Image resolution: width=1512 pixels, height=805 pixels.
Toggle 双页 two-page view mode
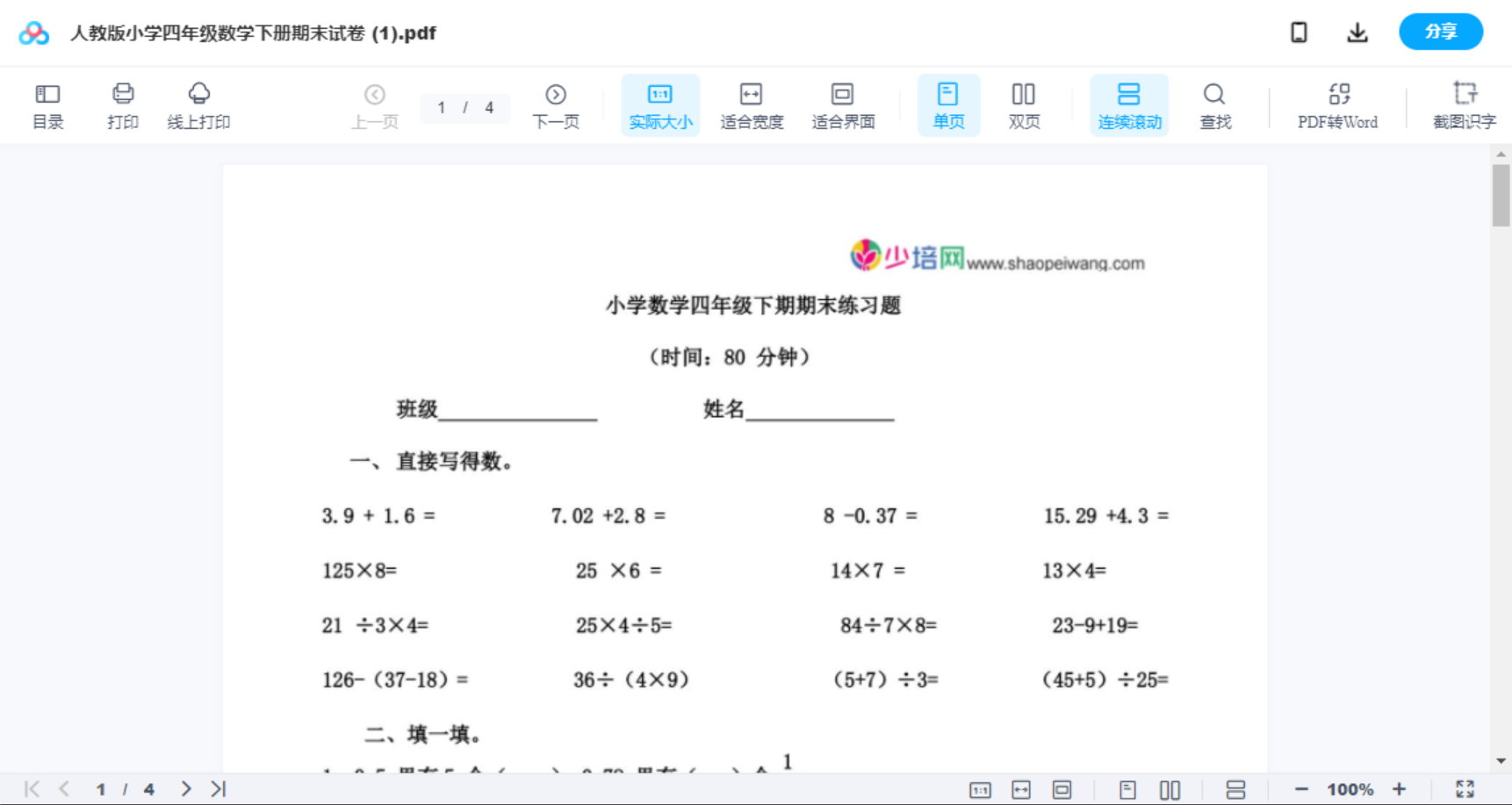point(1024,104)
